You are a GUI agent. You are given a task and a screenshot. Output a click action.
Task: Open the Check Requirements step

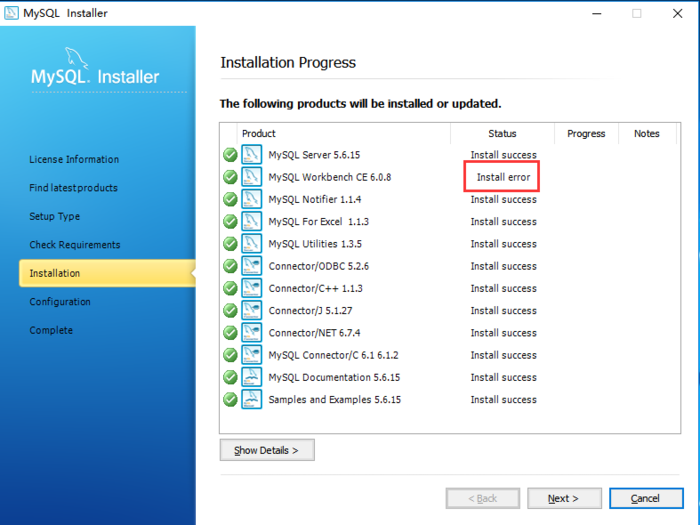click(x=75, y=245)
